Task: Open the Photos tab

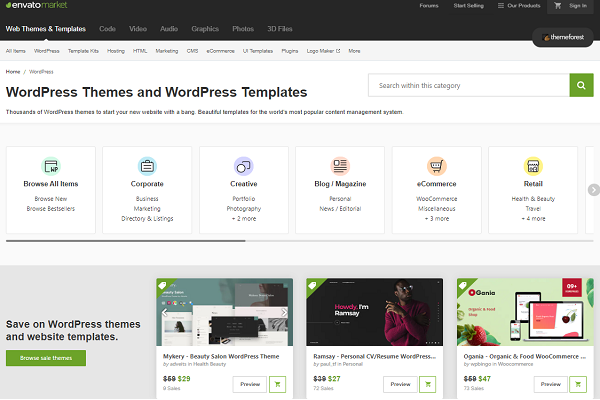Action: click(x=243, y=29)
